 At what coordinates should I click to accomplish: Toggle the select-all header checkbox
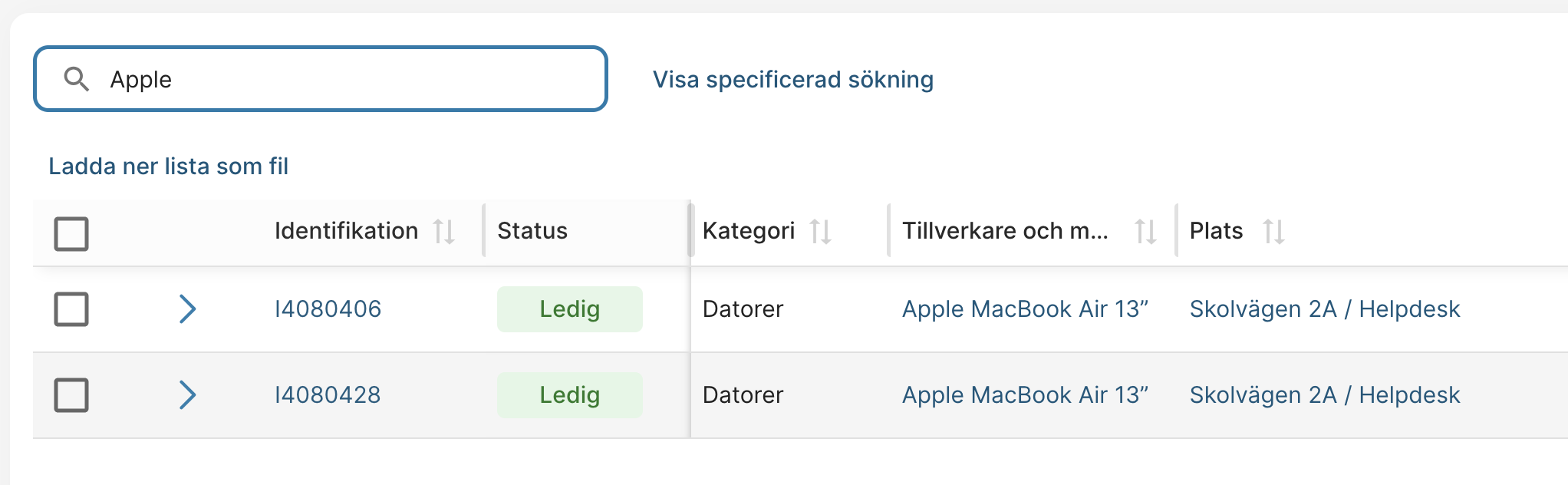click(x=71, y=233)
